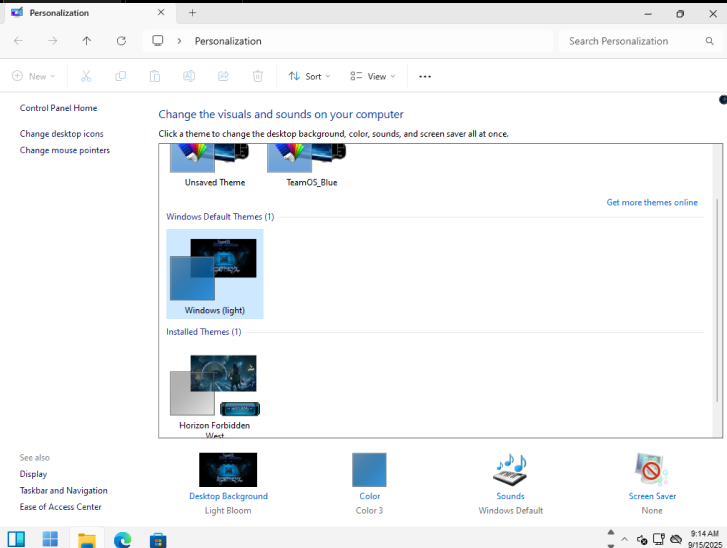Click the Sounds link text
This screenshot has width=727, height=548.
[x=510, y=496]
